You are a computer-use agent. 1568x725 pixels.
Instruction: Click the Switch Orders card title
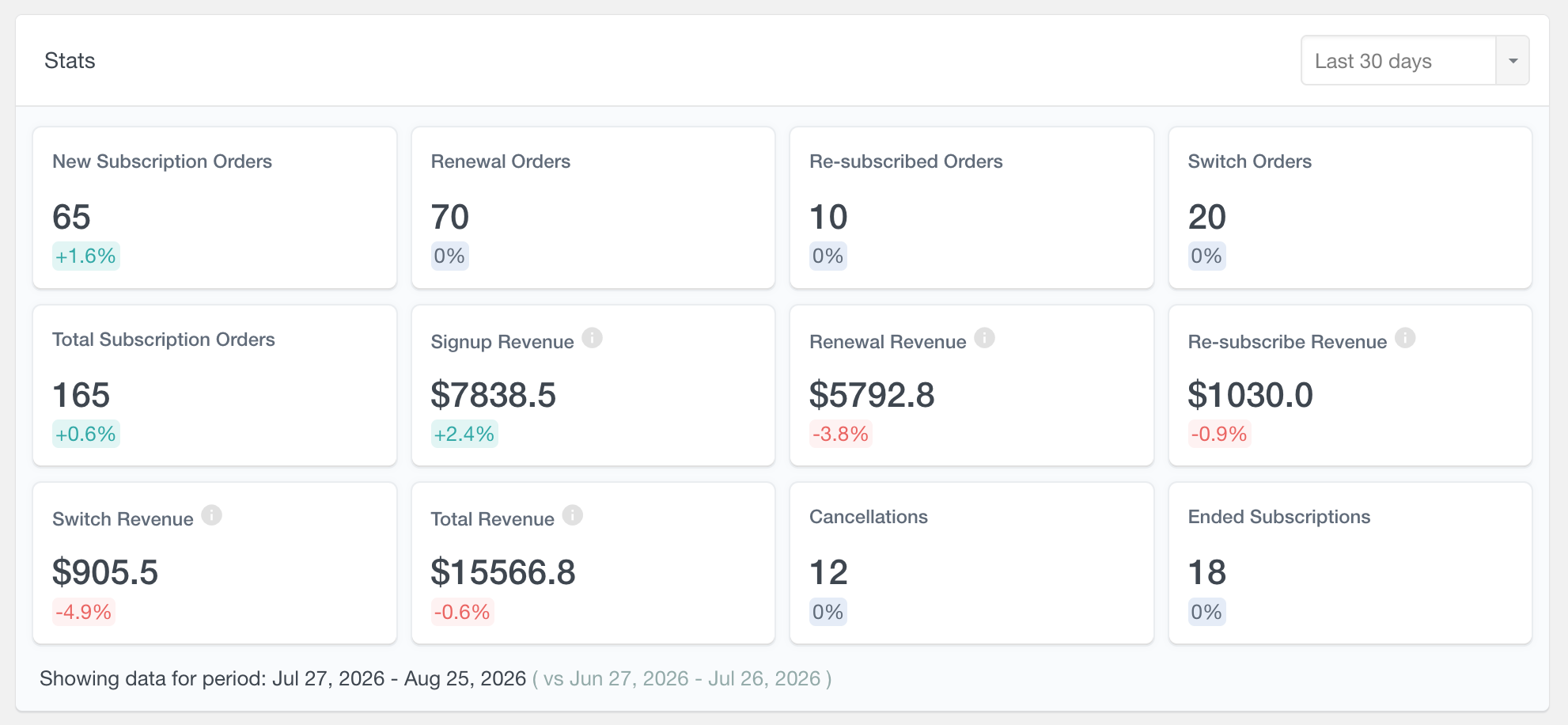pyautogui.click(x=1250, y=161)
